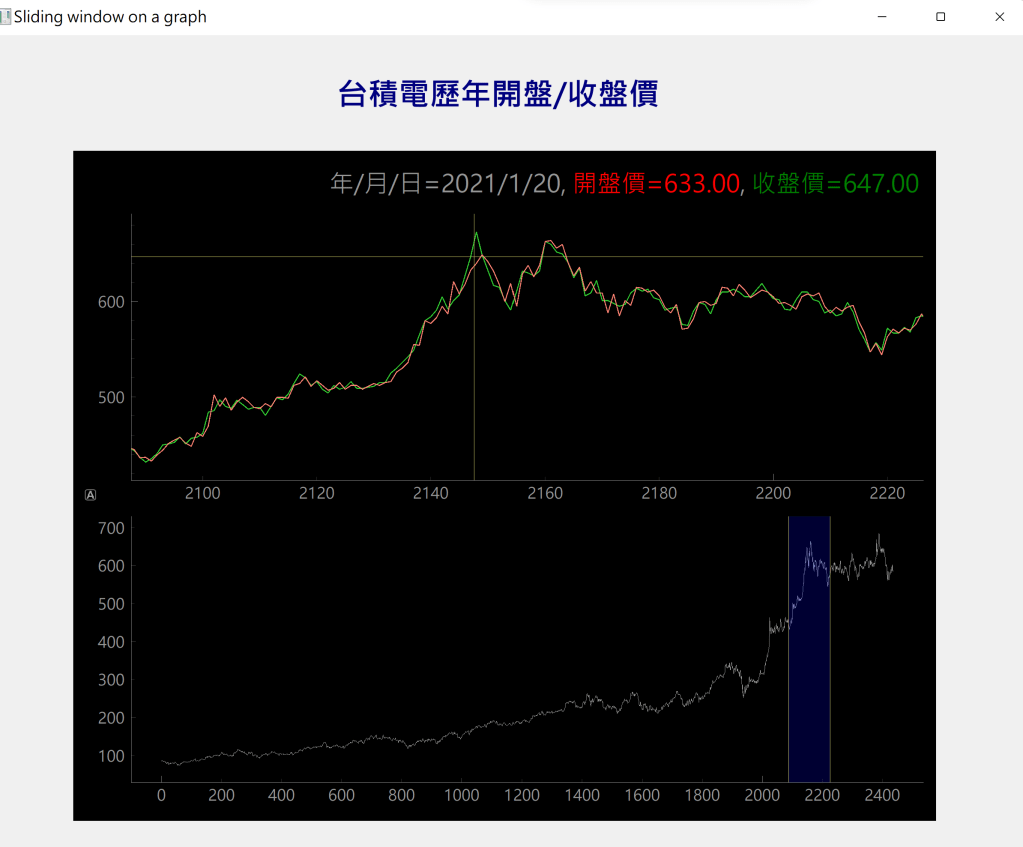1023x847 pixels.
Task: Click the green 收盤價=647.00 label
Action: tap(835, 184)
